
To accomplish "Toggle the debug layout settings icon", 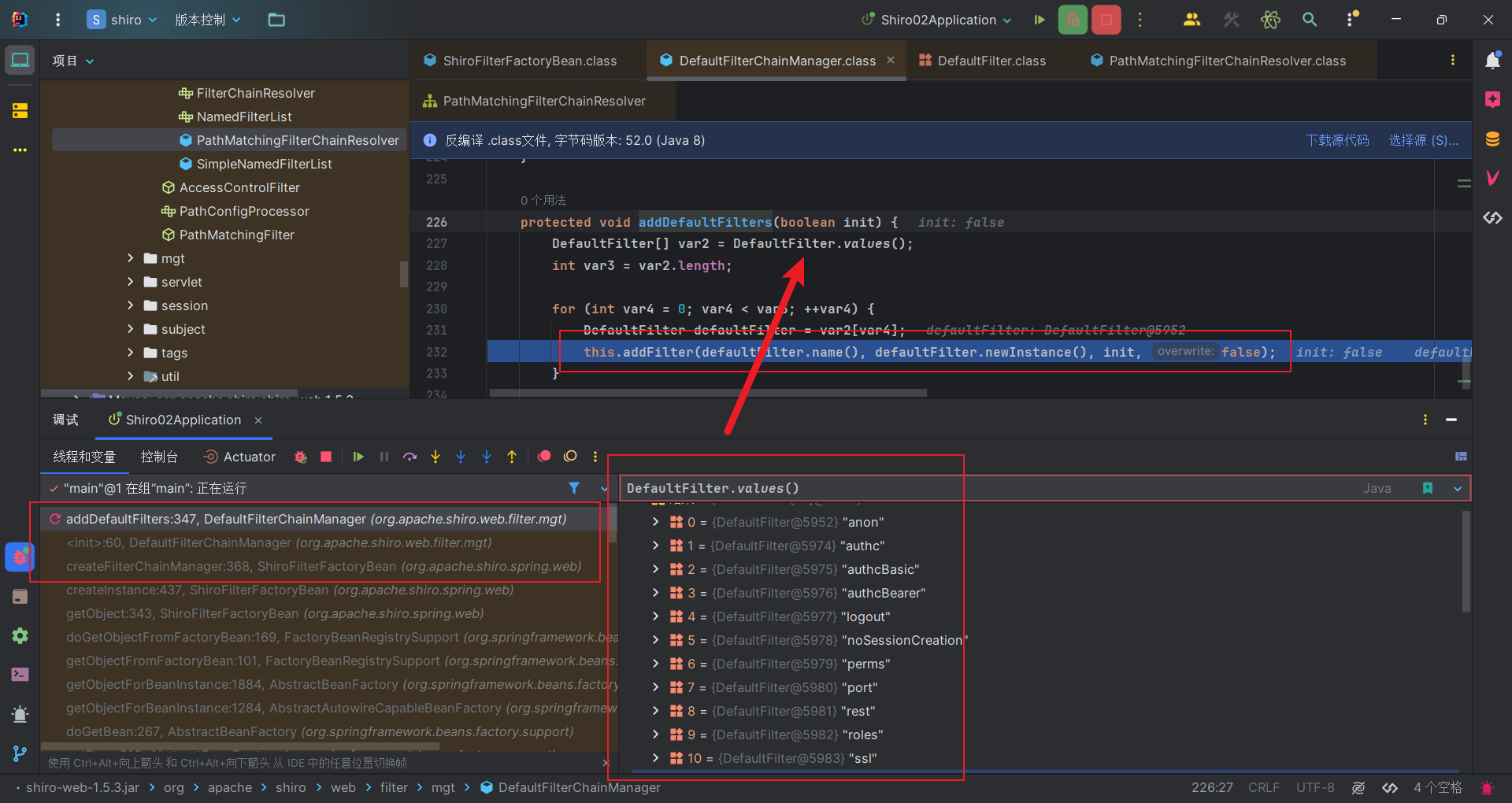I will tap(1461, 457).
